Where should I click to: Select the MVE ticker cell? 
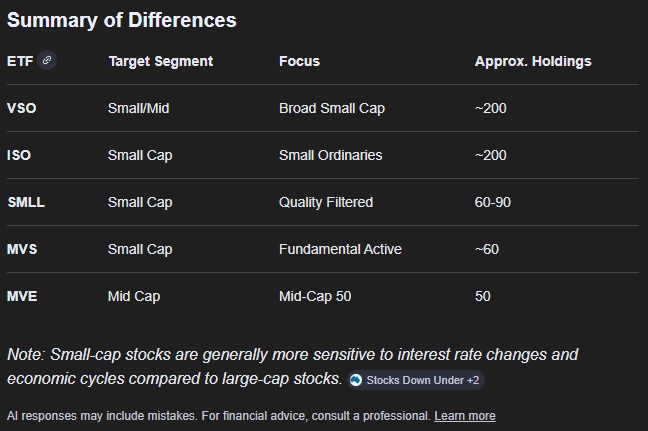[x=22, y=296]
